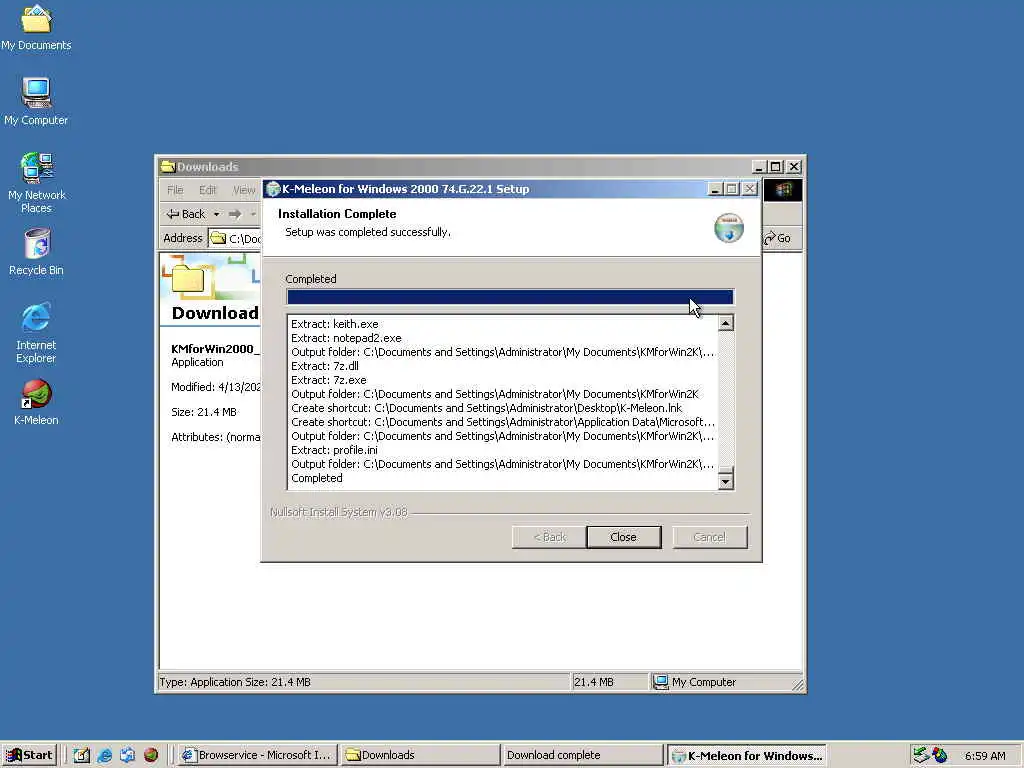Viewport: 1024px width, 768px height.
Task: Click disabled Back button in setup
Action: pos(549,537)
